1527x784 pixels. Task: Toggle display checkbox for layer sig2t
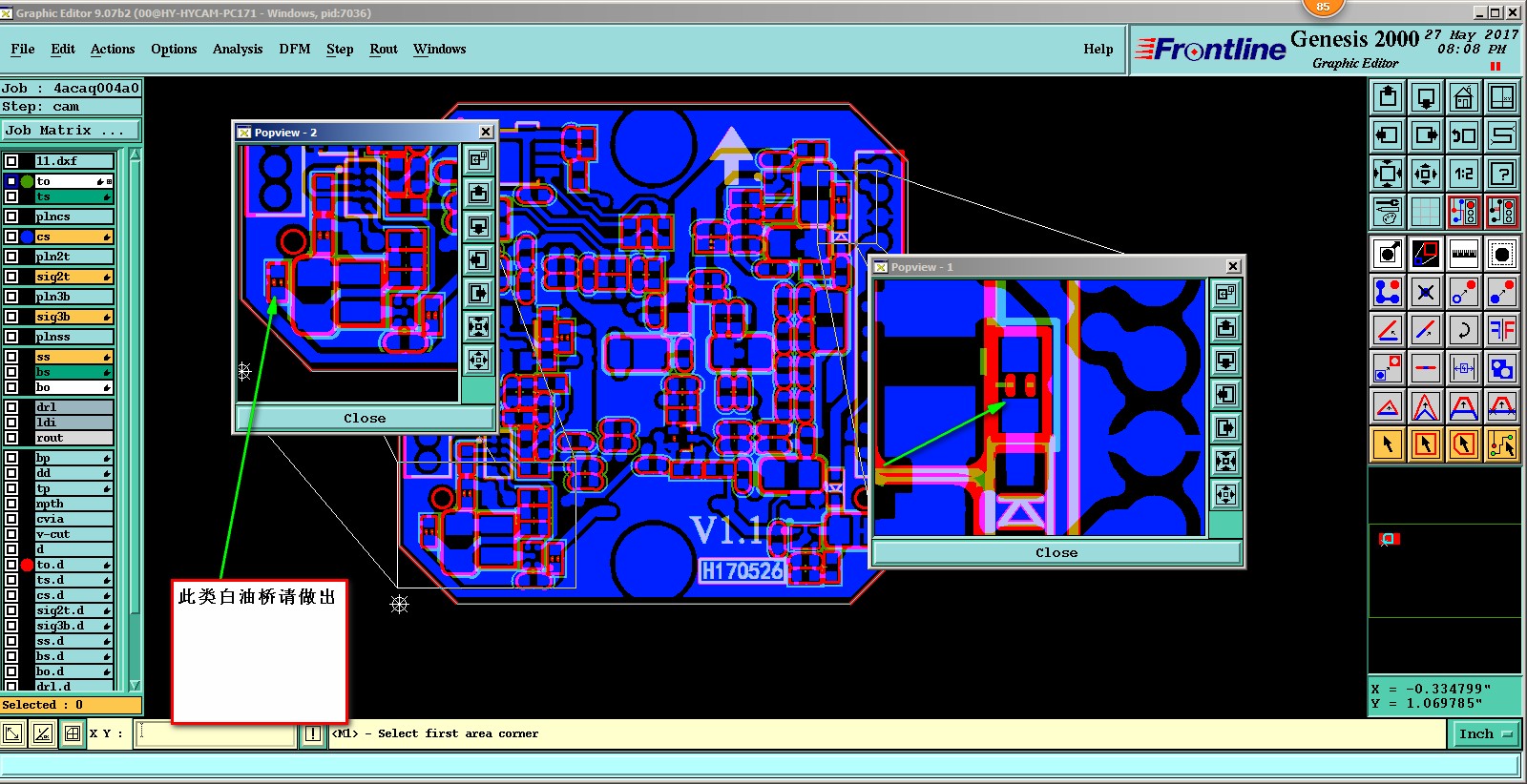point(11,277)
